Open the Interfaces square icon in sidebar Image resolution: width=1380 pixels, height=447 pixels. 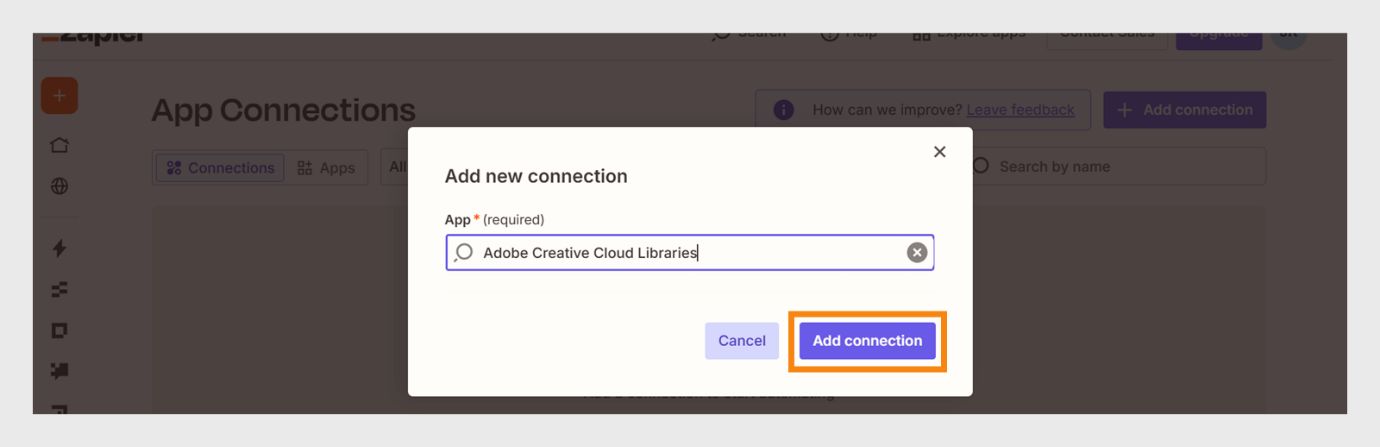click(x=59, y=330)
